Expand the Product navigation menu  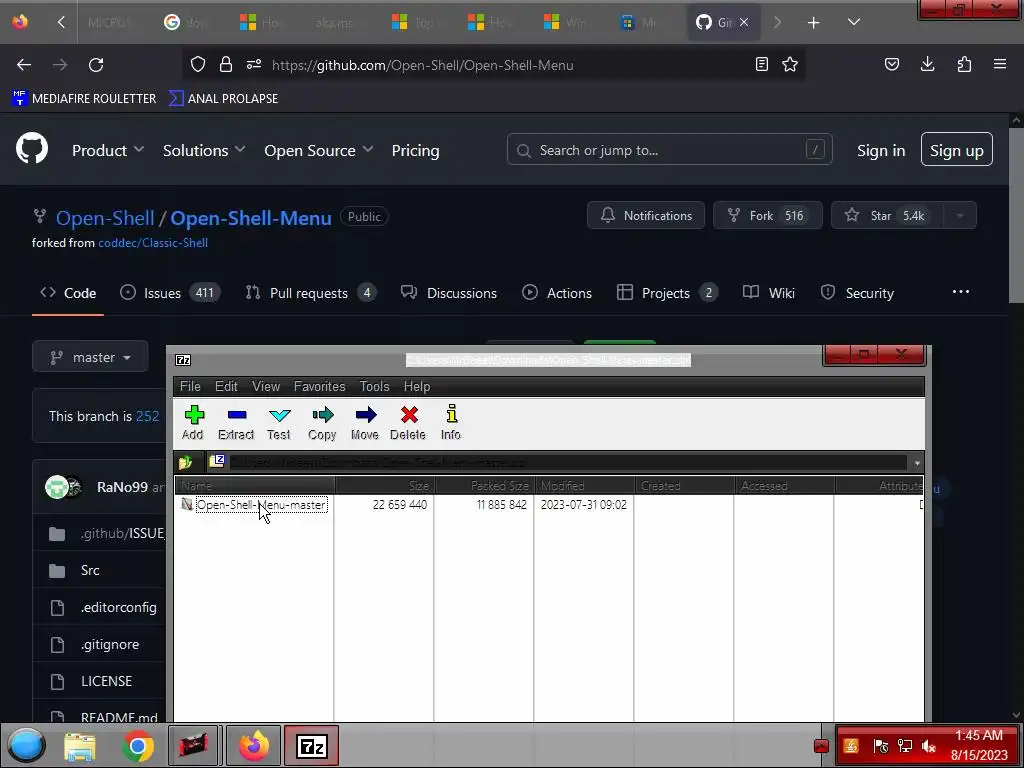[108, 151]
